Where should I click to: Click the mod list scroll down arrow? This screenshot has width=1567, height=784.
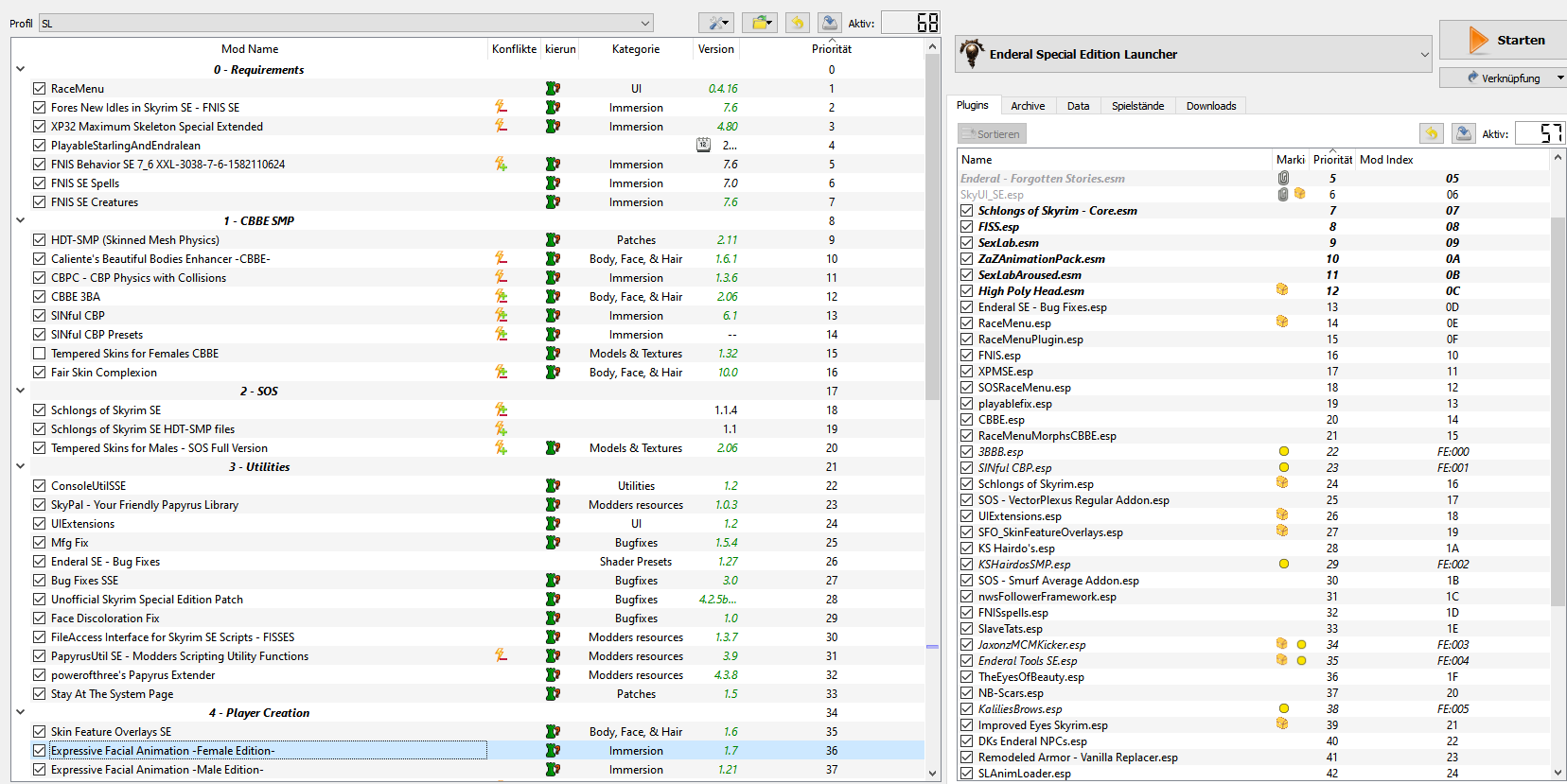pos(932,773)
